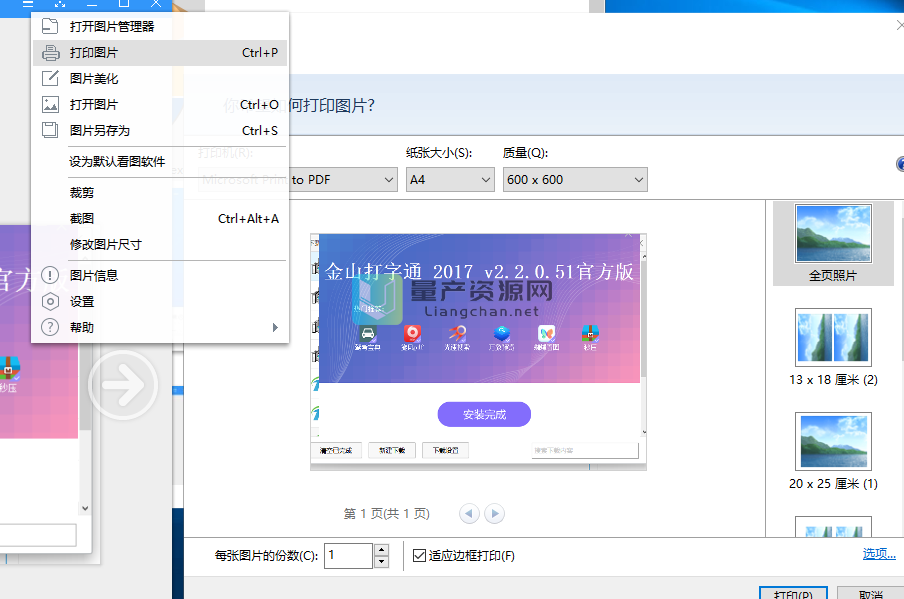
Task: Decrease copies with the down stepper arrow
Action: pos(381,562)
